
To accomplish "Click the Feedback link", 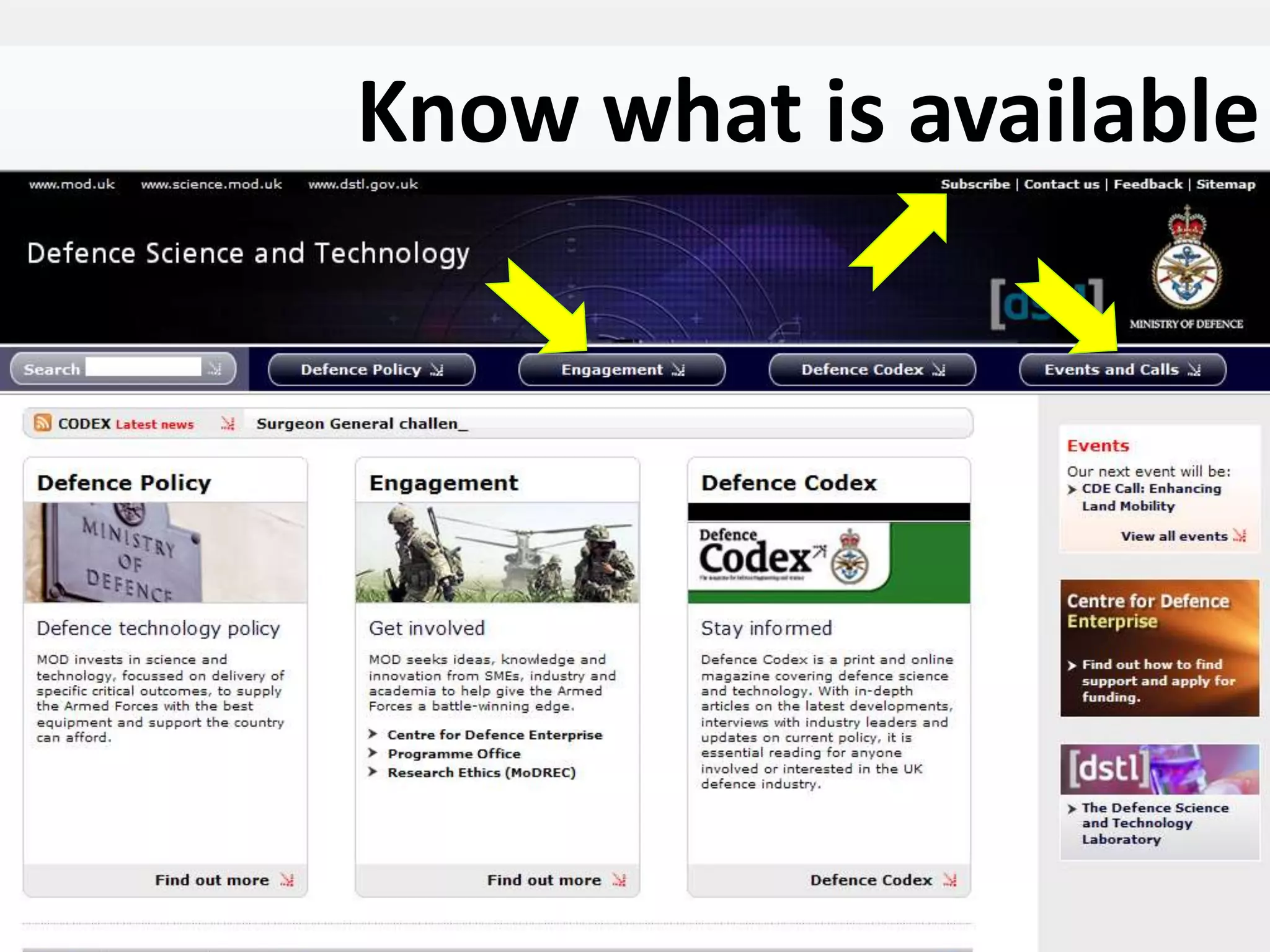I will pyautogui.click(x=1148, y=184).
